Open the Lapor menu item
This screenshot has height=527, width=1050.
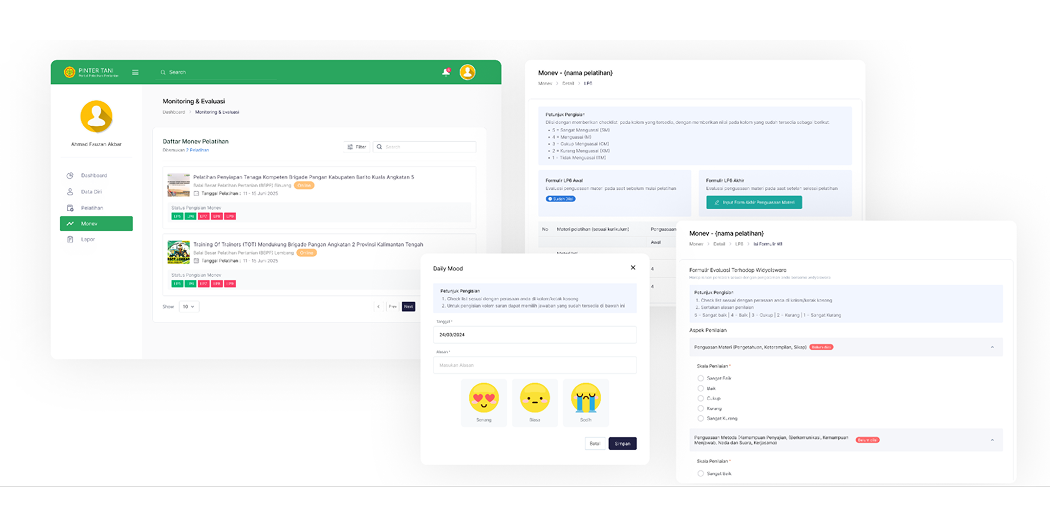[x=88, y=239]
